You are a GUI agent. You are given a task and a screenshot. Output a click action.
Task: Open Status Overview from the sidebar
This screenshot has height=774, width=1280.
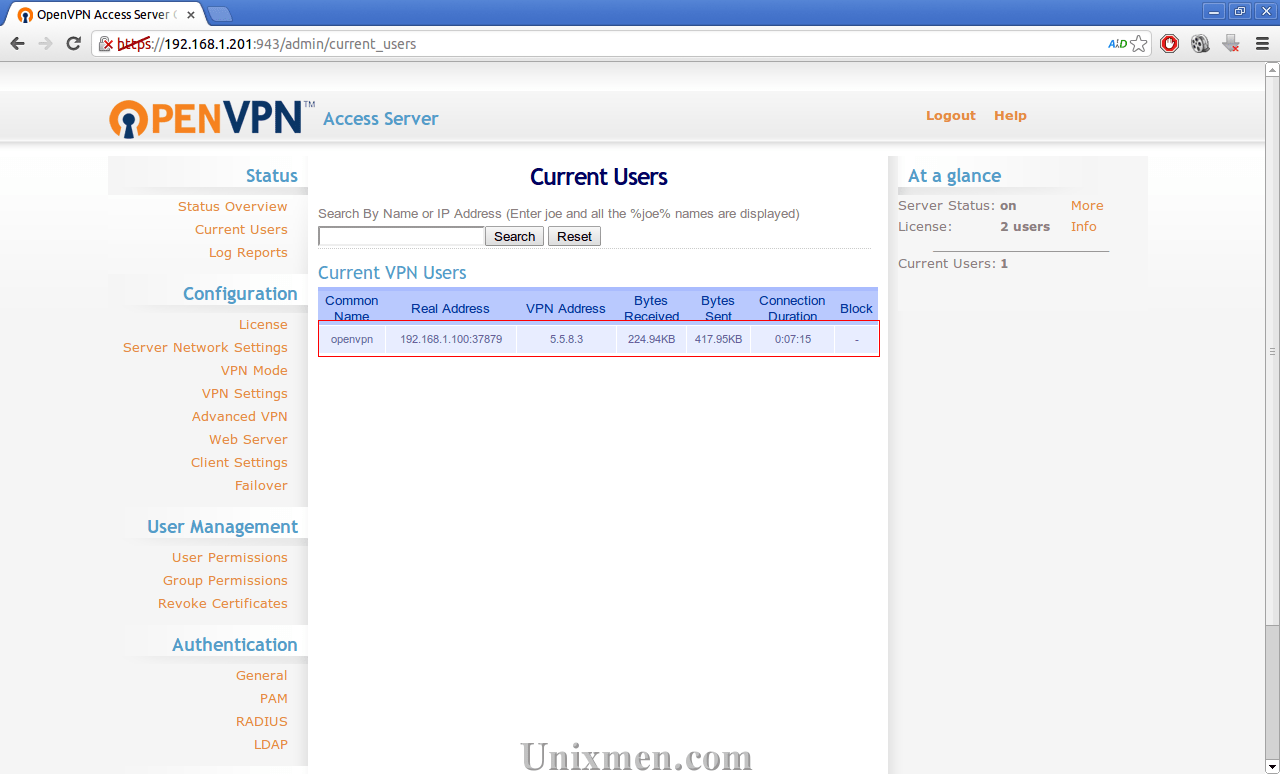coord(233,206)
